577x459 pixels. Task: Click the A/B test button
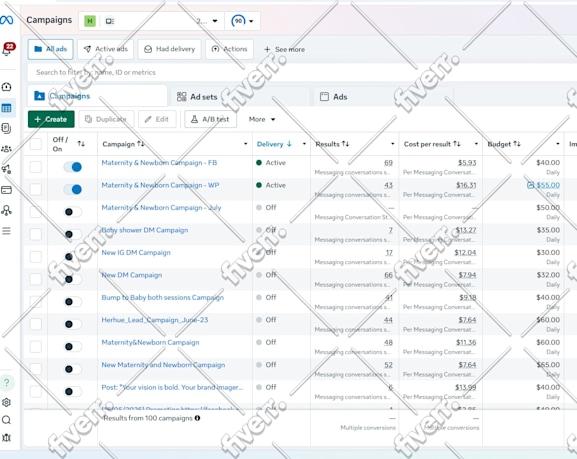210,119
